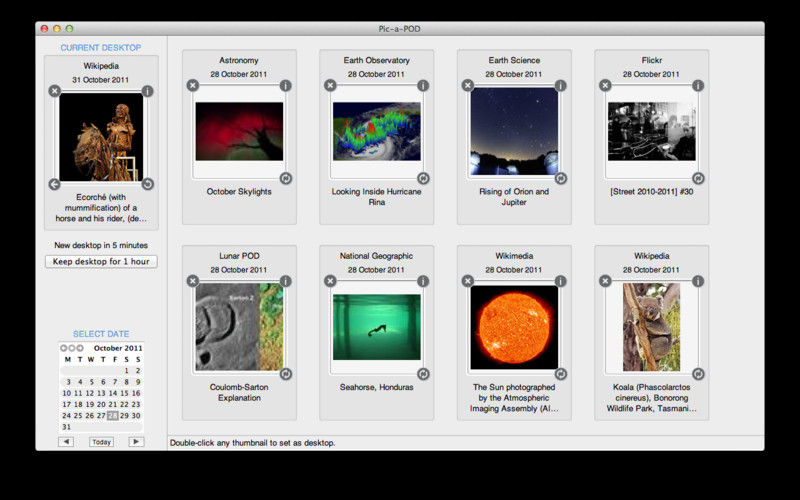
Task: Click the 'October 2011' calendar month label
Action: (118, 348)
